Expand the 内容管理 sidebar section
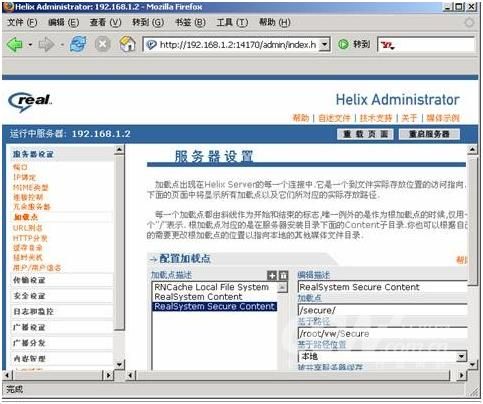The width and height of the screenshot is (483, 404). (62, 358)
